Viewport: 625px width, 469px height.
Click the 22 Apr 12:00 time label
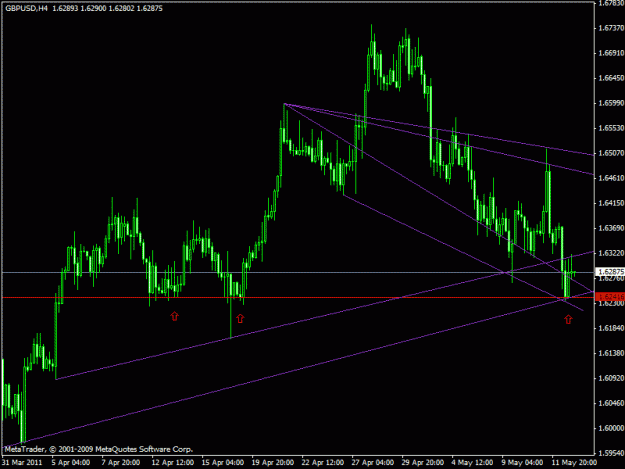click(x=323, y=463)
